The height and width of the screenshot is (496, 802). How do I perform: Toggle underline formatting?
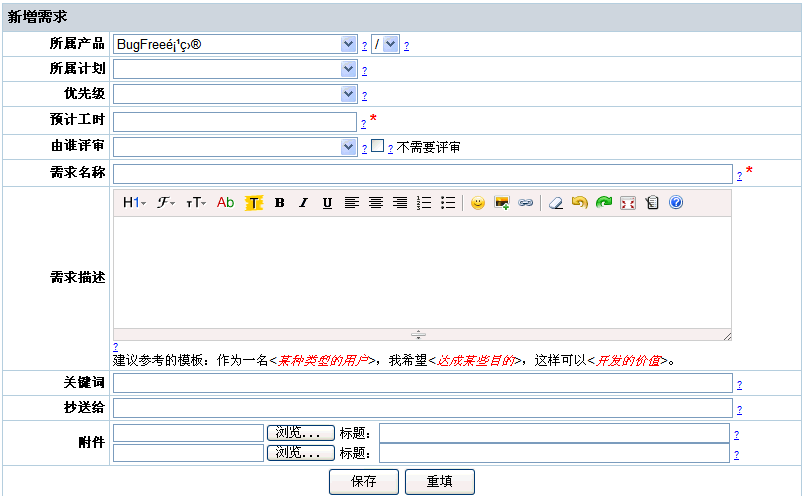tap(327, 202)
